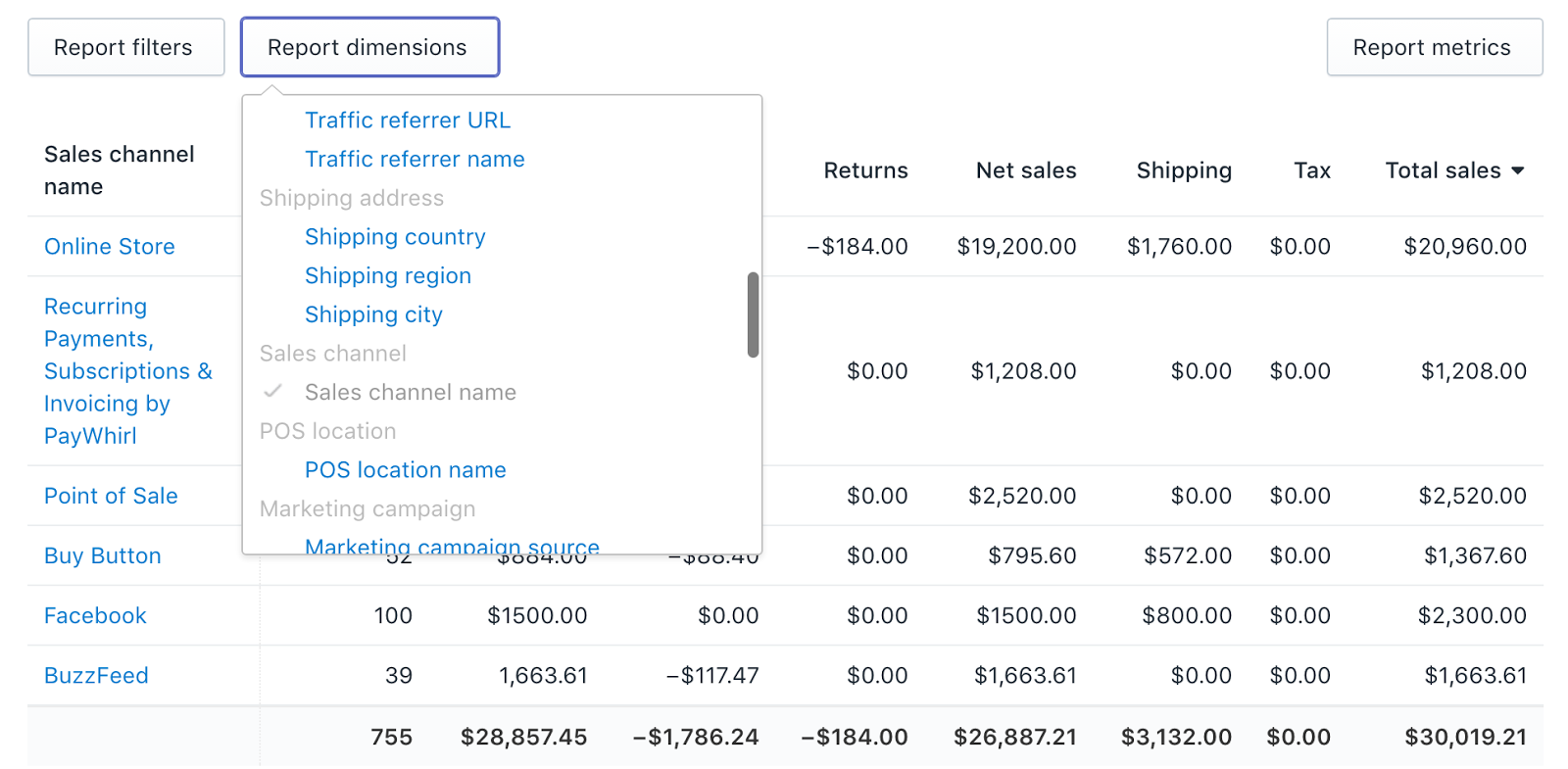Open the Report filters dropdown
The width and height of the screenshot is (1568, 769).
(125, 47)
